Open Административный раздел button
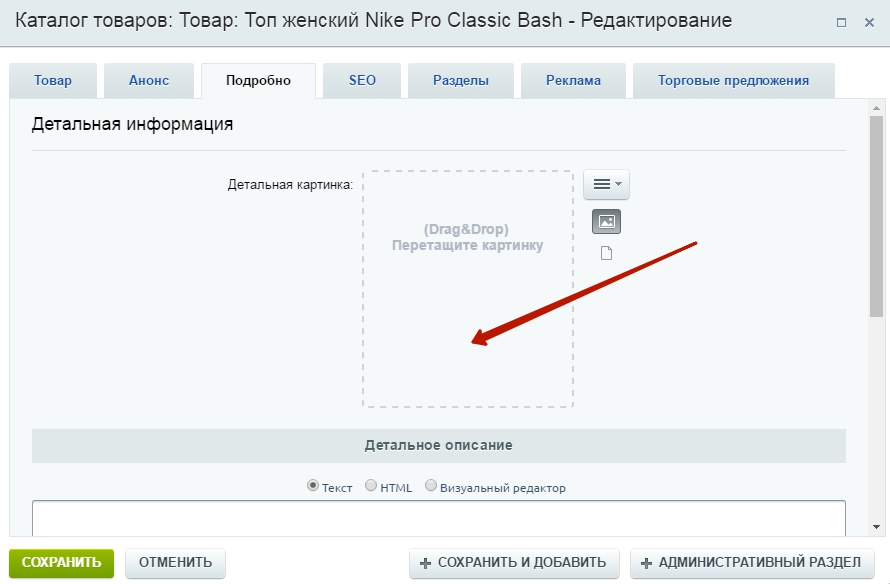 (x=751, y=563)
